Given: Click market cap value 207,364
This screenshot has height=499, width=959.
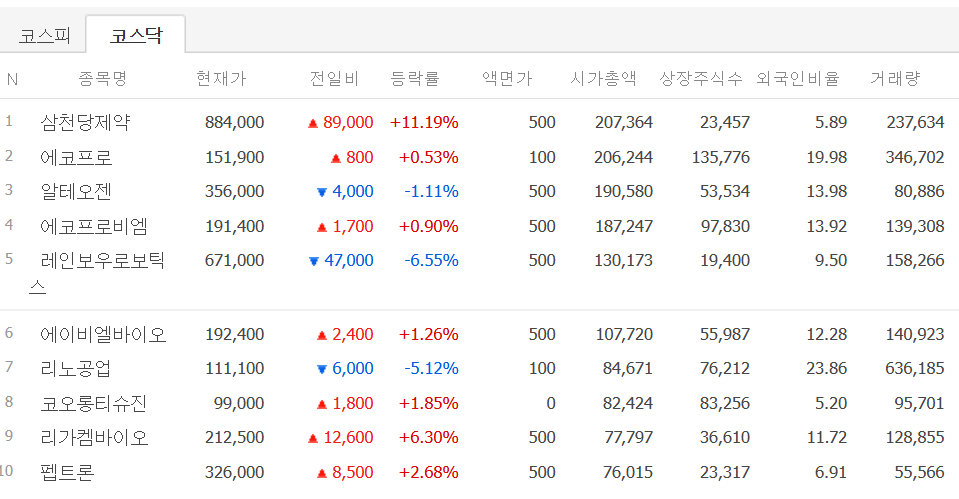Looking at the screenshot, I should 624,122.
